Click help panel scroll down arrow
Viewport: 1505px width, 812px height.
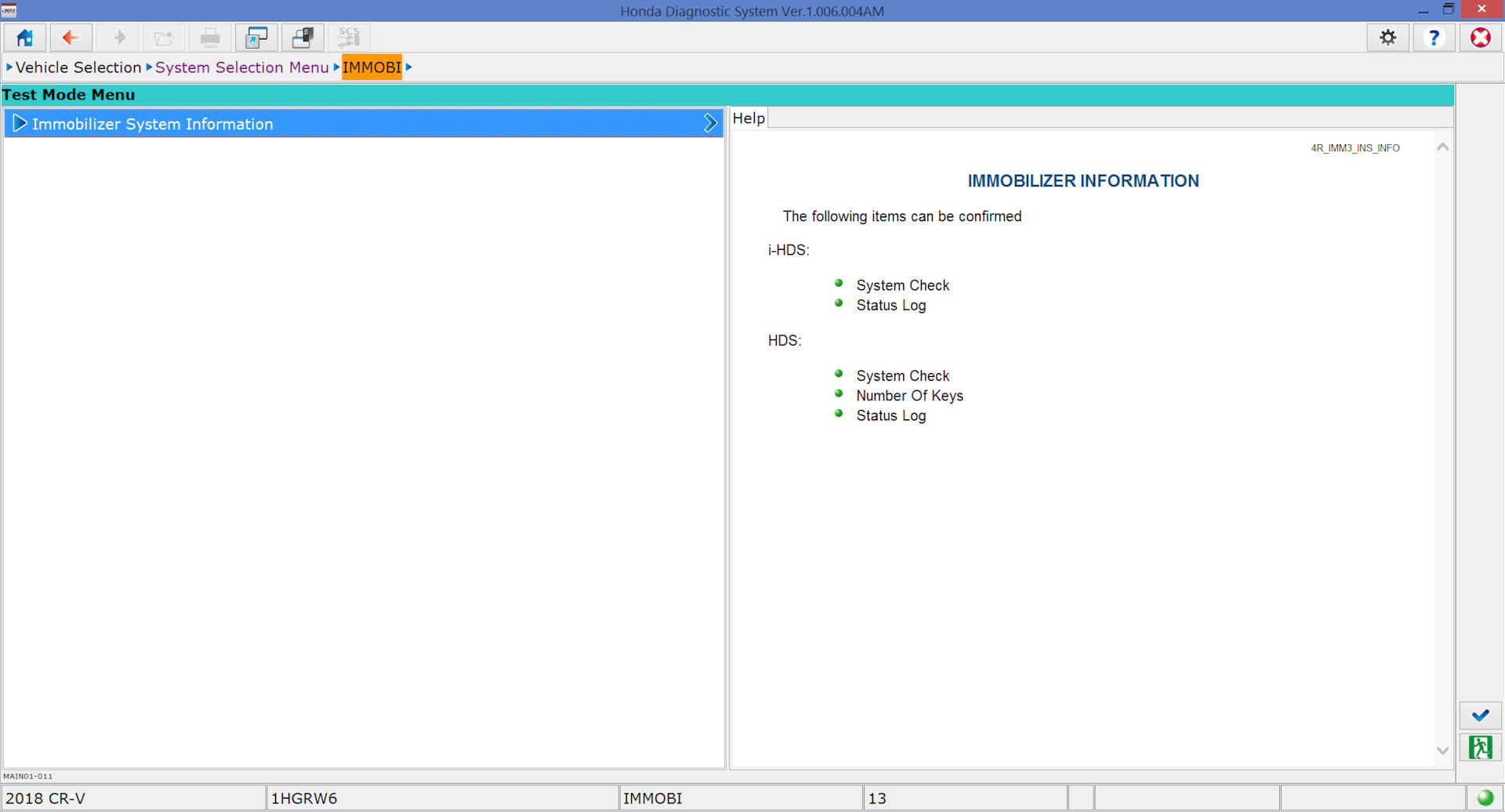1442,751
